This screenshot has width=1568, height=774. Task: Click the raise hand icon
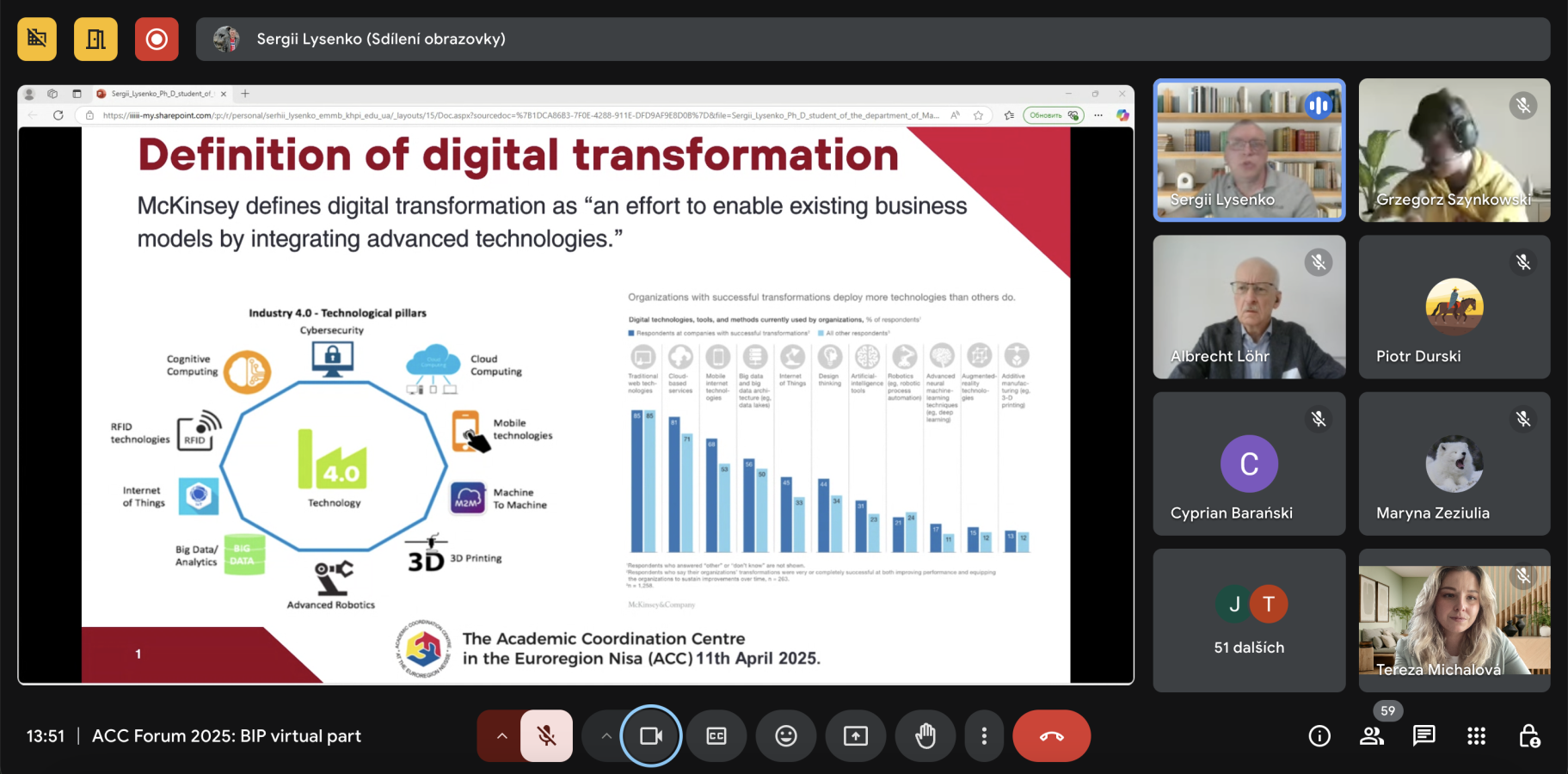pyautogui.click(x=925, y=736)
